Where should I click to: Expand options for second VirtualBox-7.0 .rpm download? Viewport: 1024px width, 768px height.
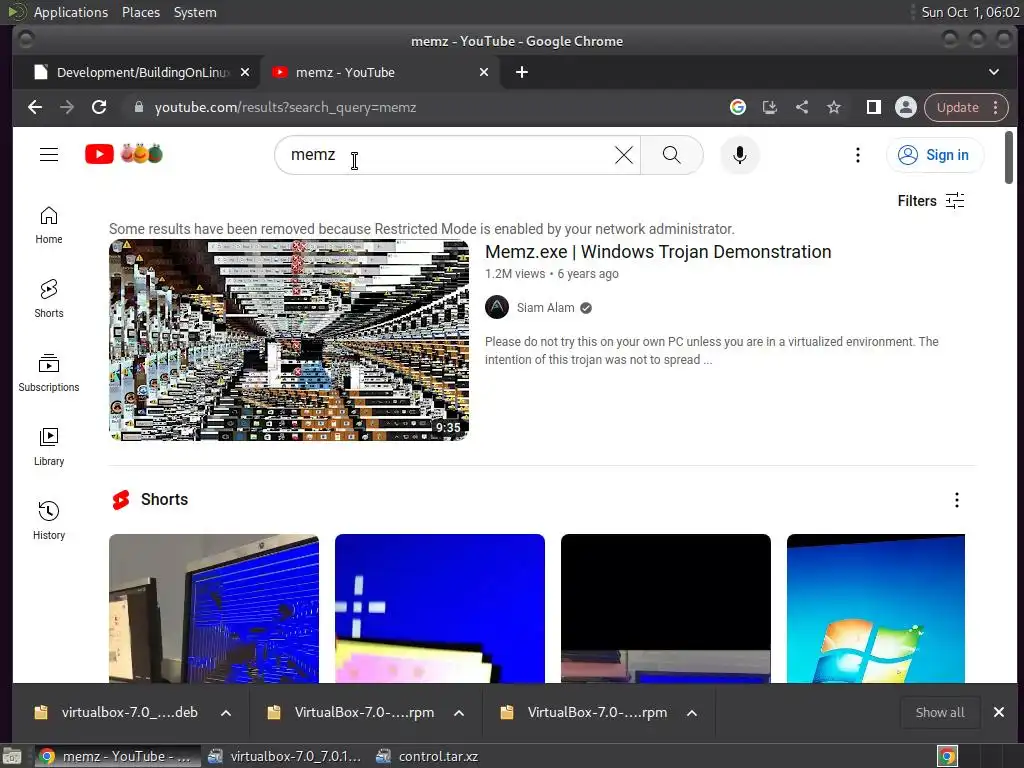click(692, 712)
